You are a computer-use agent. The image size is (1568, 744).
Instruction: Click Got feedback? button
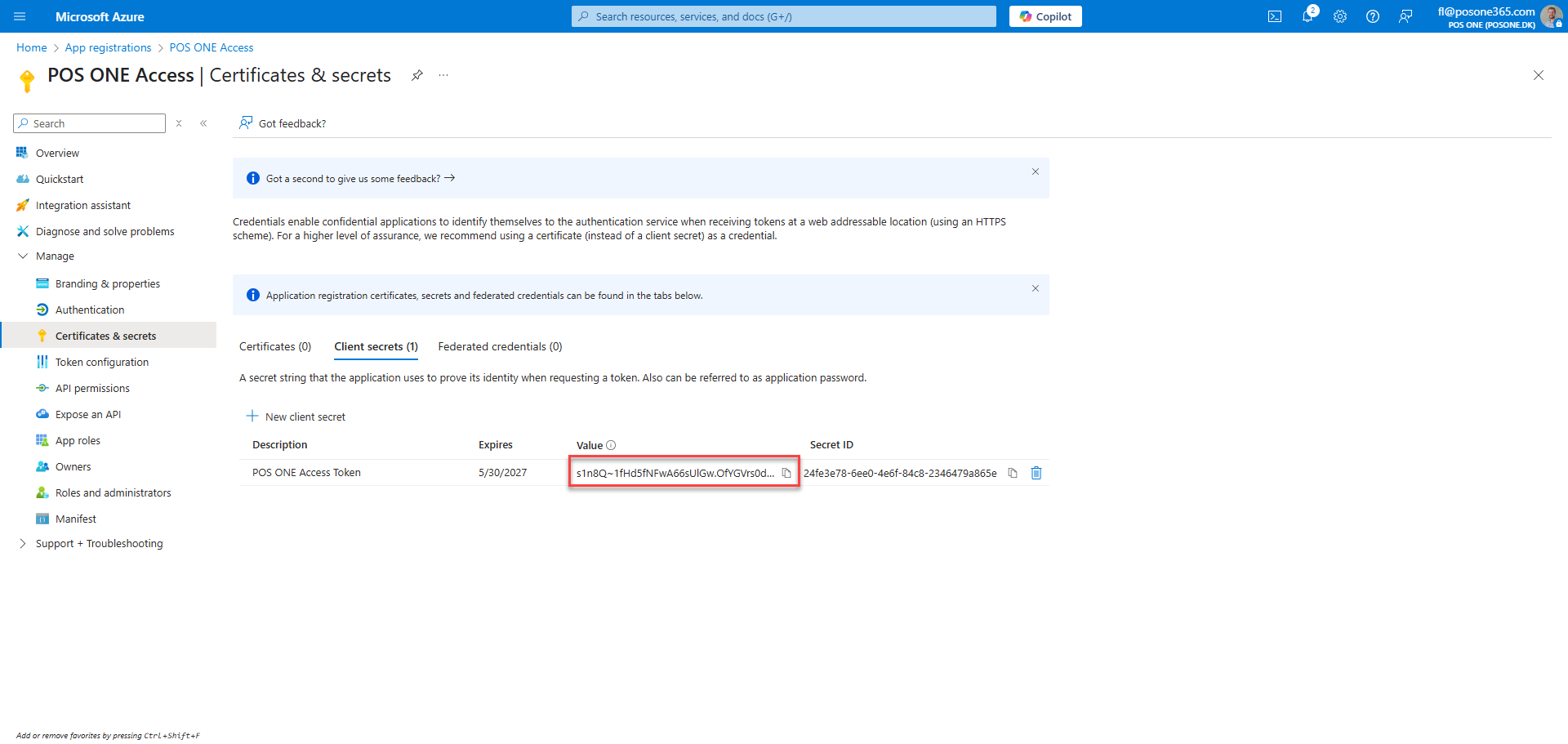283,123
